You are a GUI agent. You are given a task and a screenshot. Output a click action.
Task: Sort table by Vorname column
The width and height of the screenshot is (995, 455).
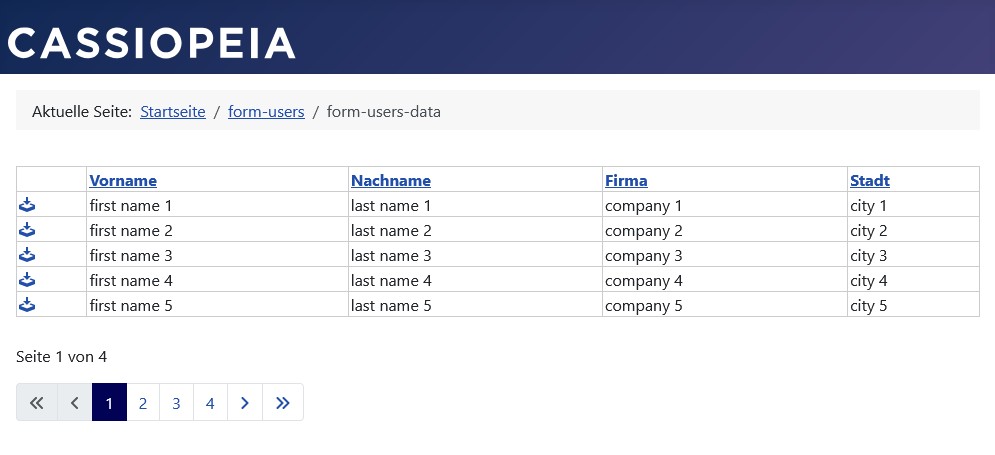[x=123, y=181]
